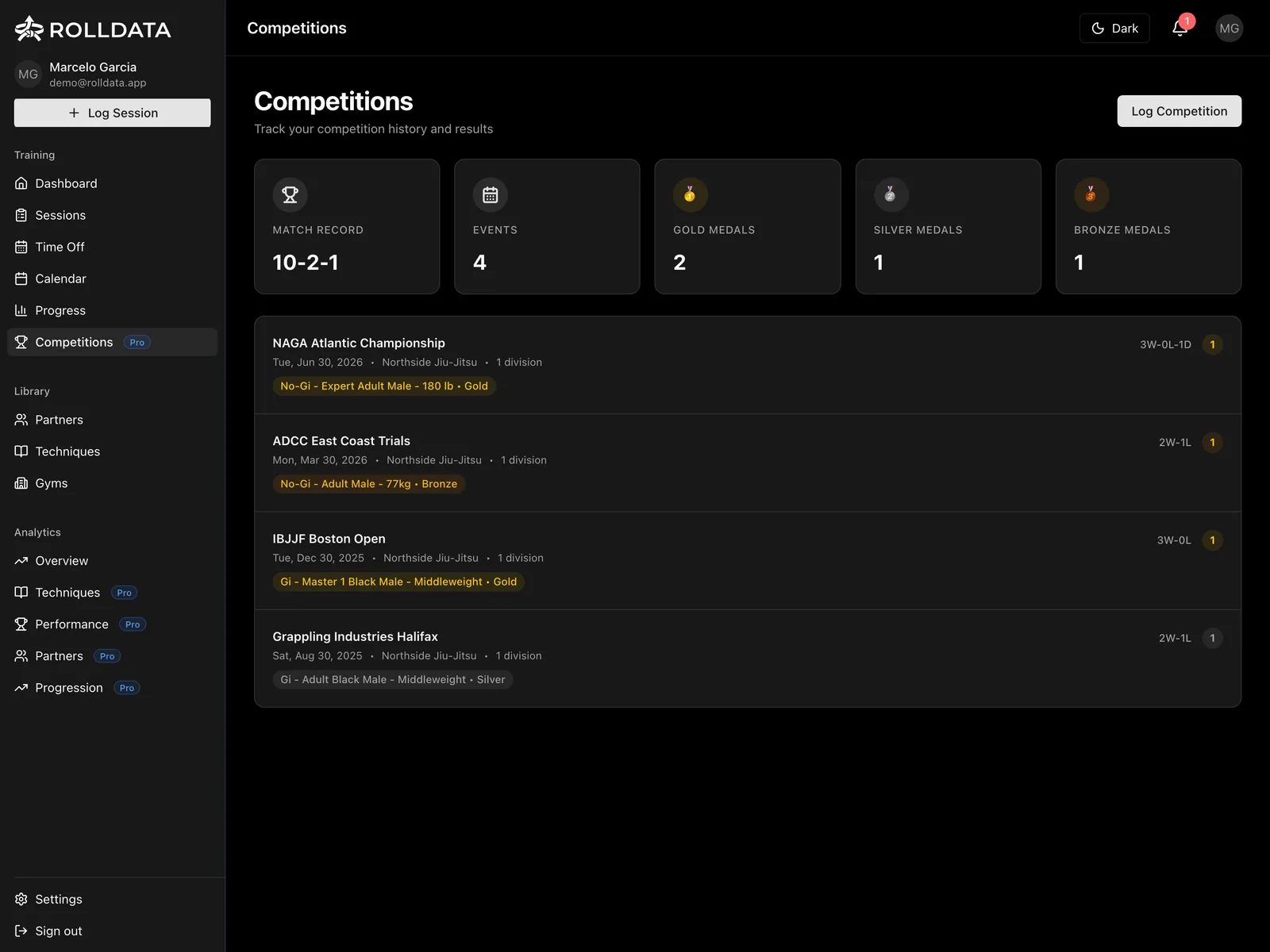This screenshot has width=1270, height=952.
Task: Click Sign out
Action: coord(112,931)
